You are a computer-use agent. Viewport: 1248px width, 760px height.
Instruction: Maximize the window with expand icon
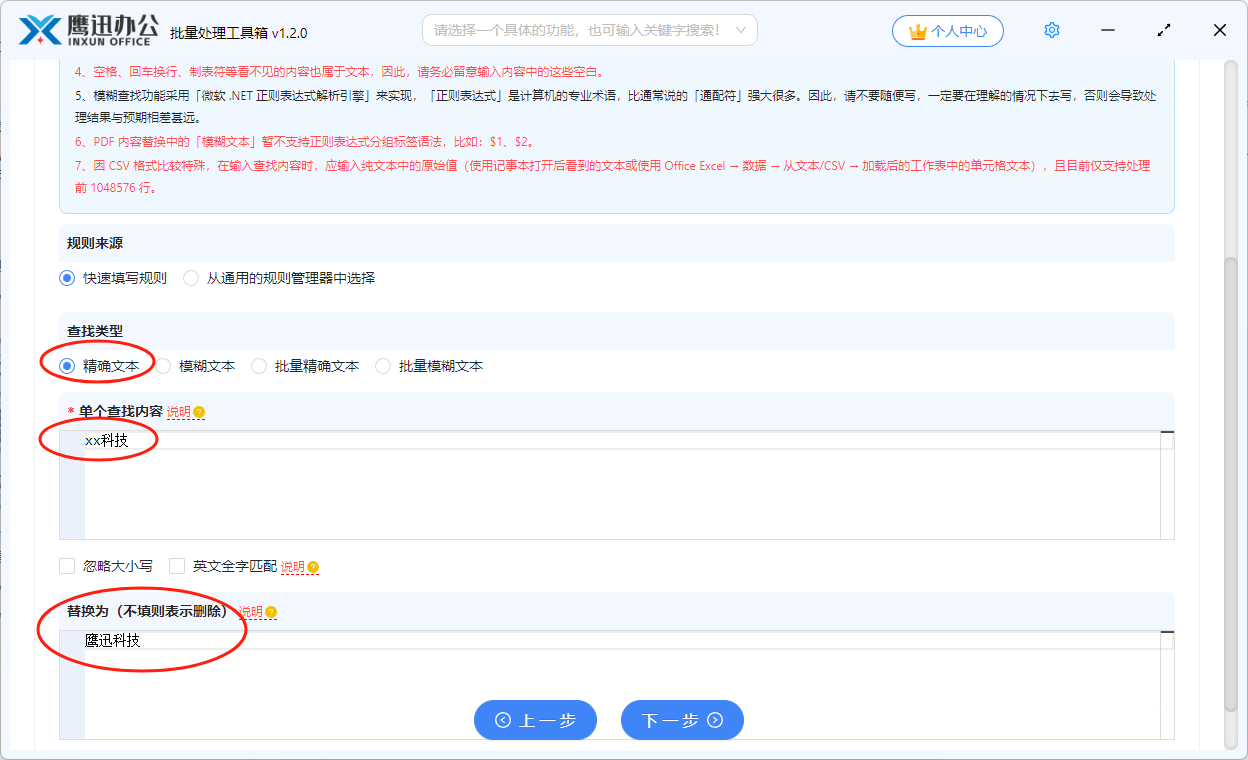pyautogui.click(x=1163, y=31)
